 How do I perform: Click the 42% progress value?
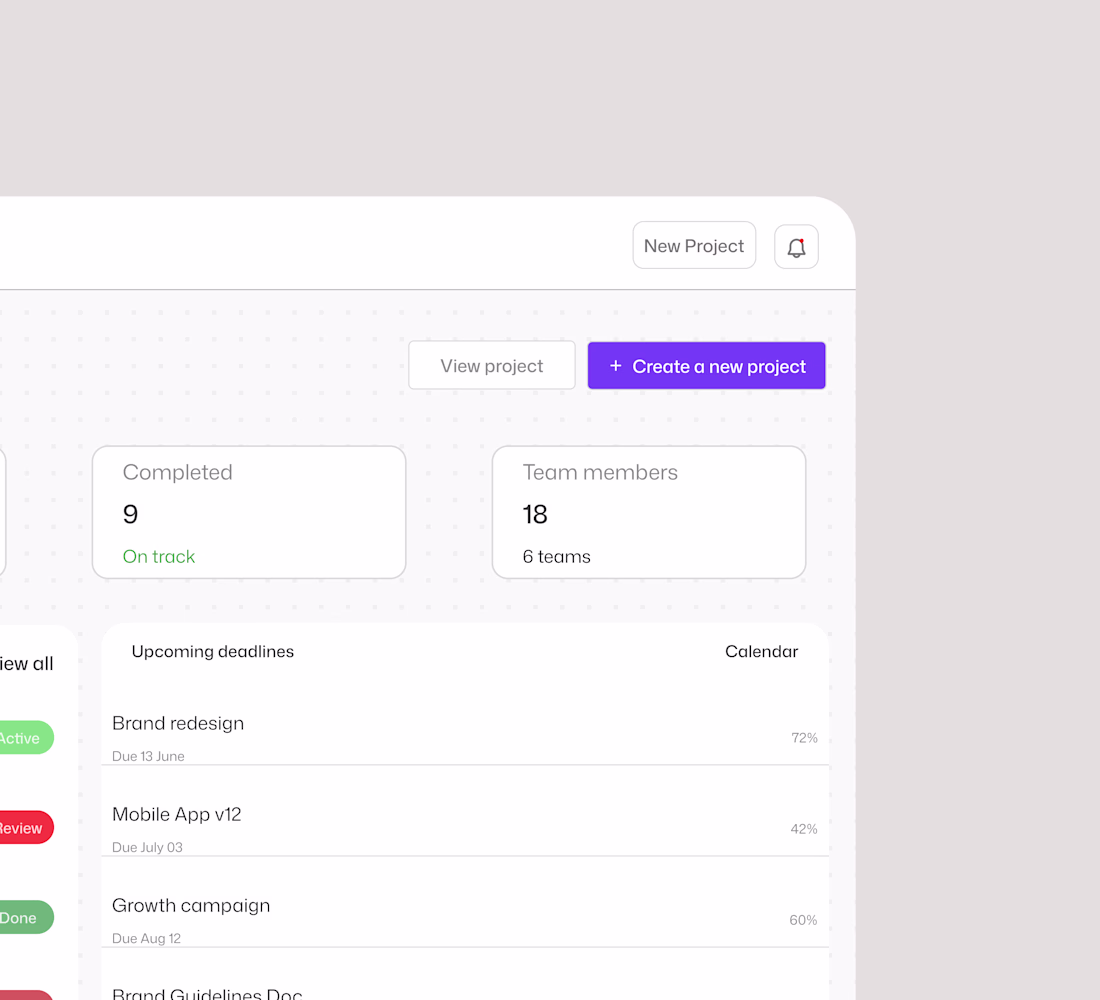click(804, 829)
